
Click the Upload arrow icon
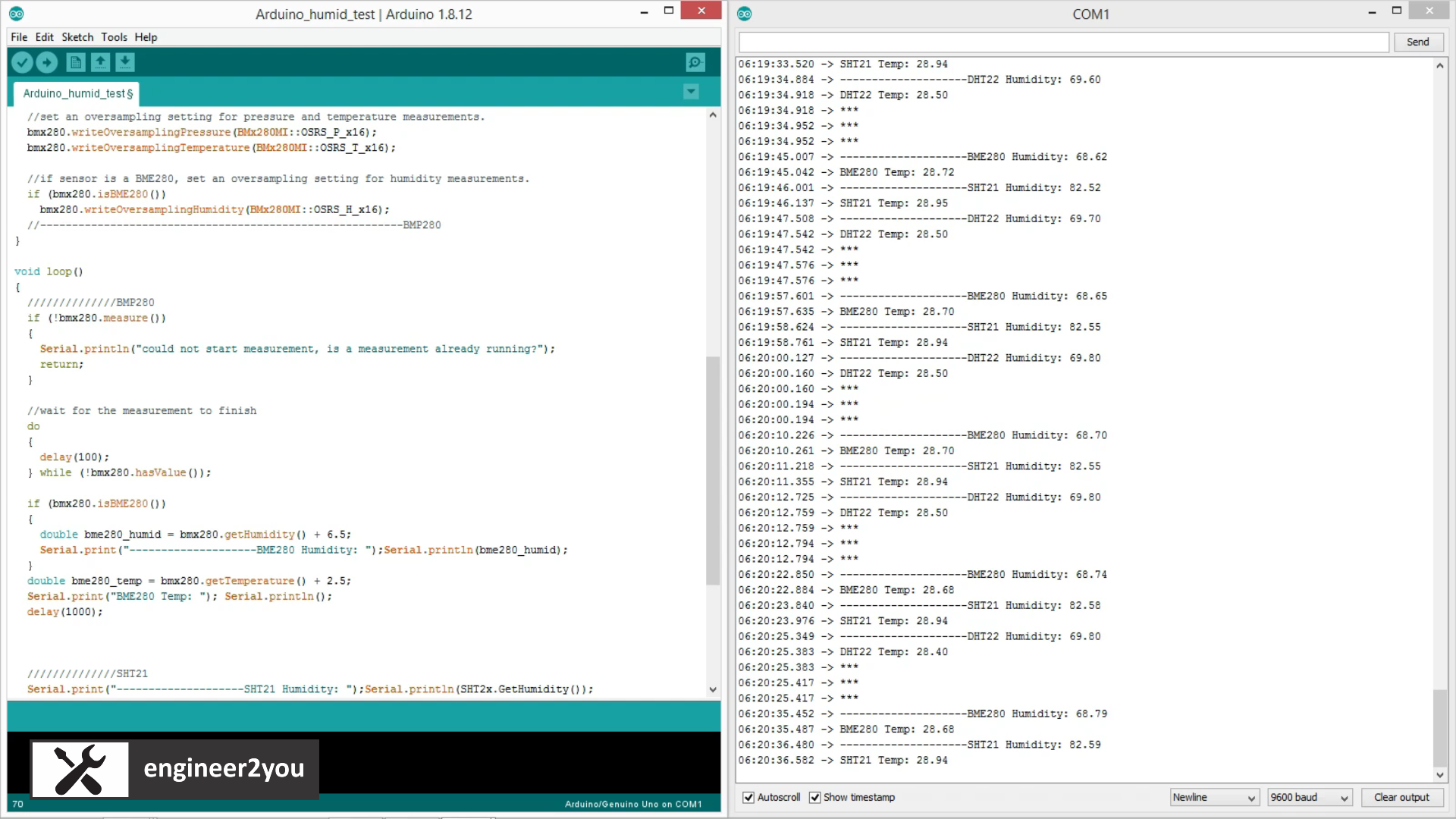point(47,62)
